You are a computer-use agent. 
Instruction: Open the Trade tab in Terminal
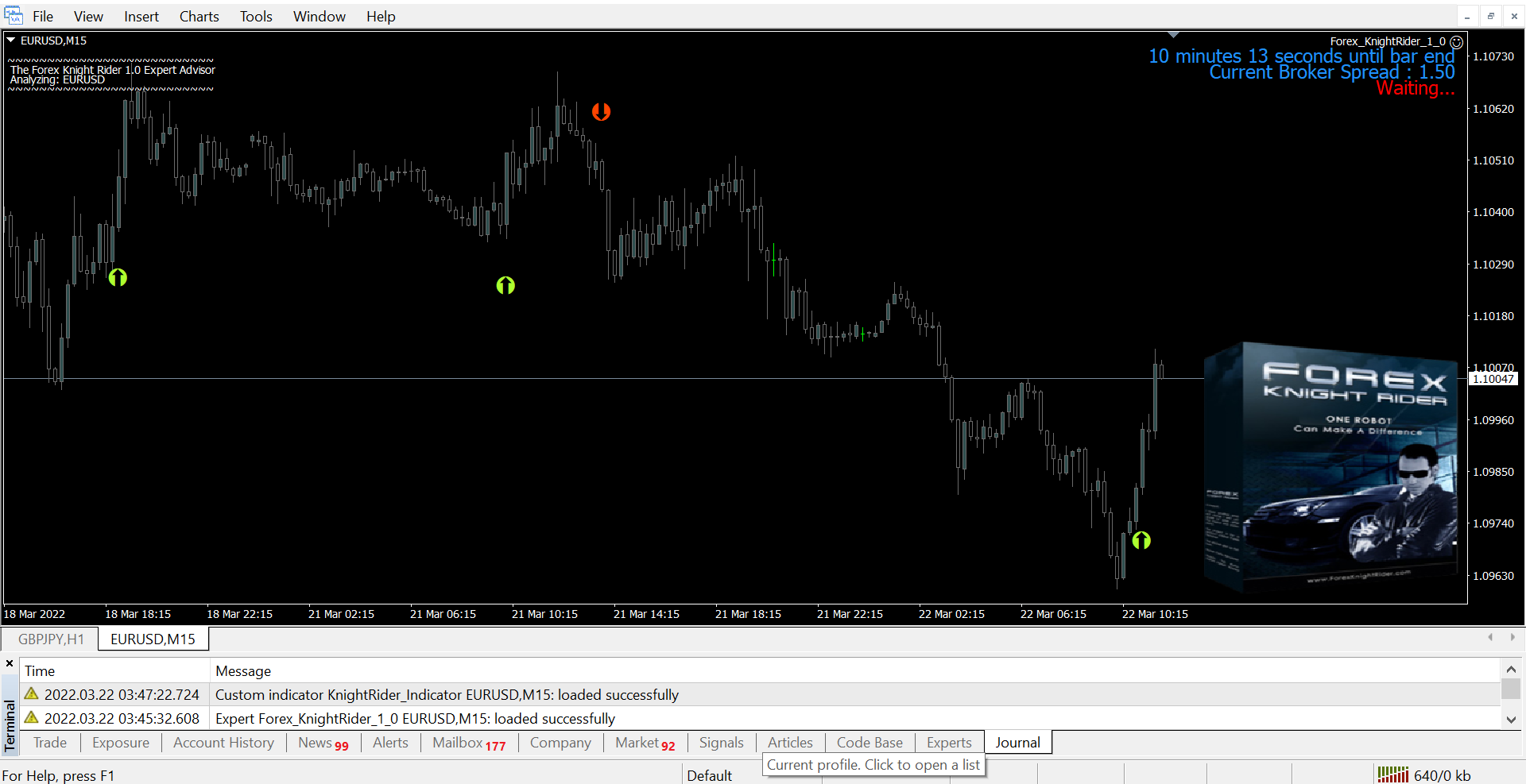50,743
